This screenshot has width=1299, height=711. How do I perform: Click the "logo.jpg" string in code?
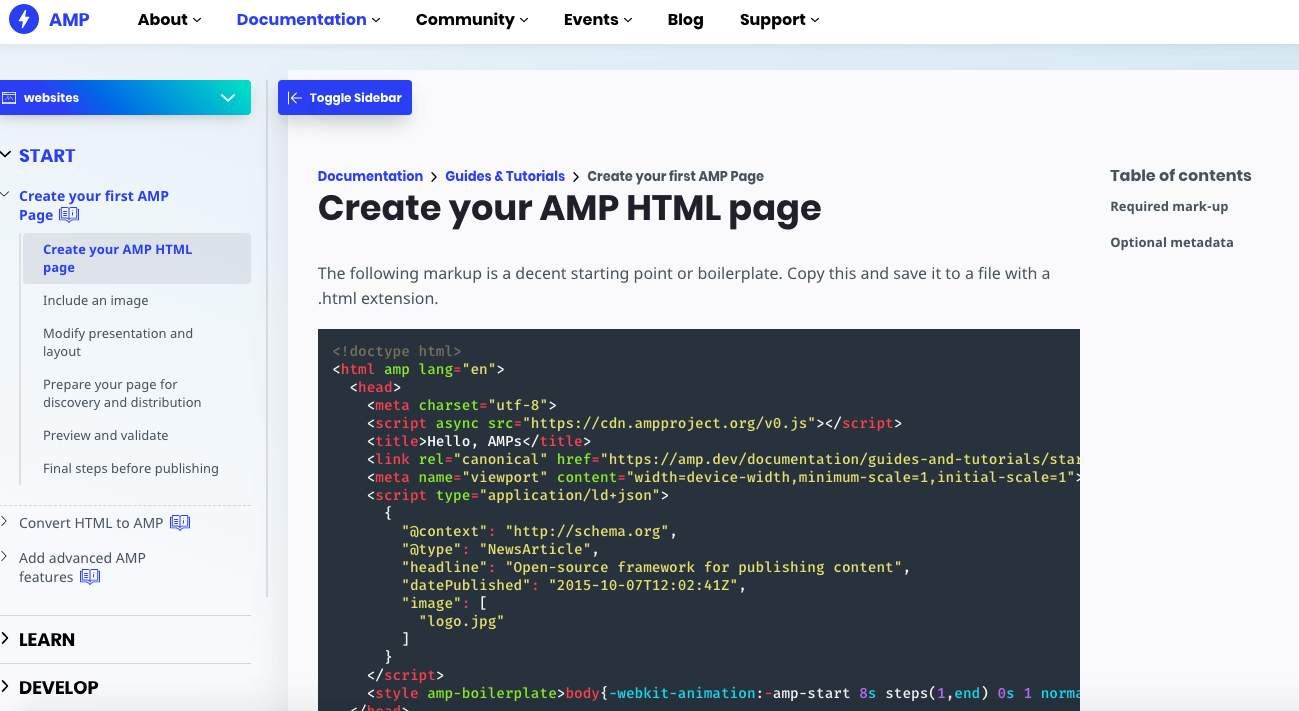[x=461, y=621]
